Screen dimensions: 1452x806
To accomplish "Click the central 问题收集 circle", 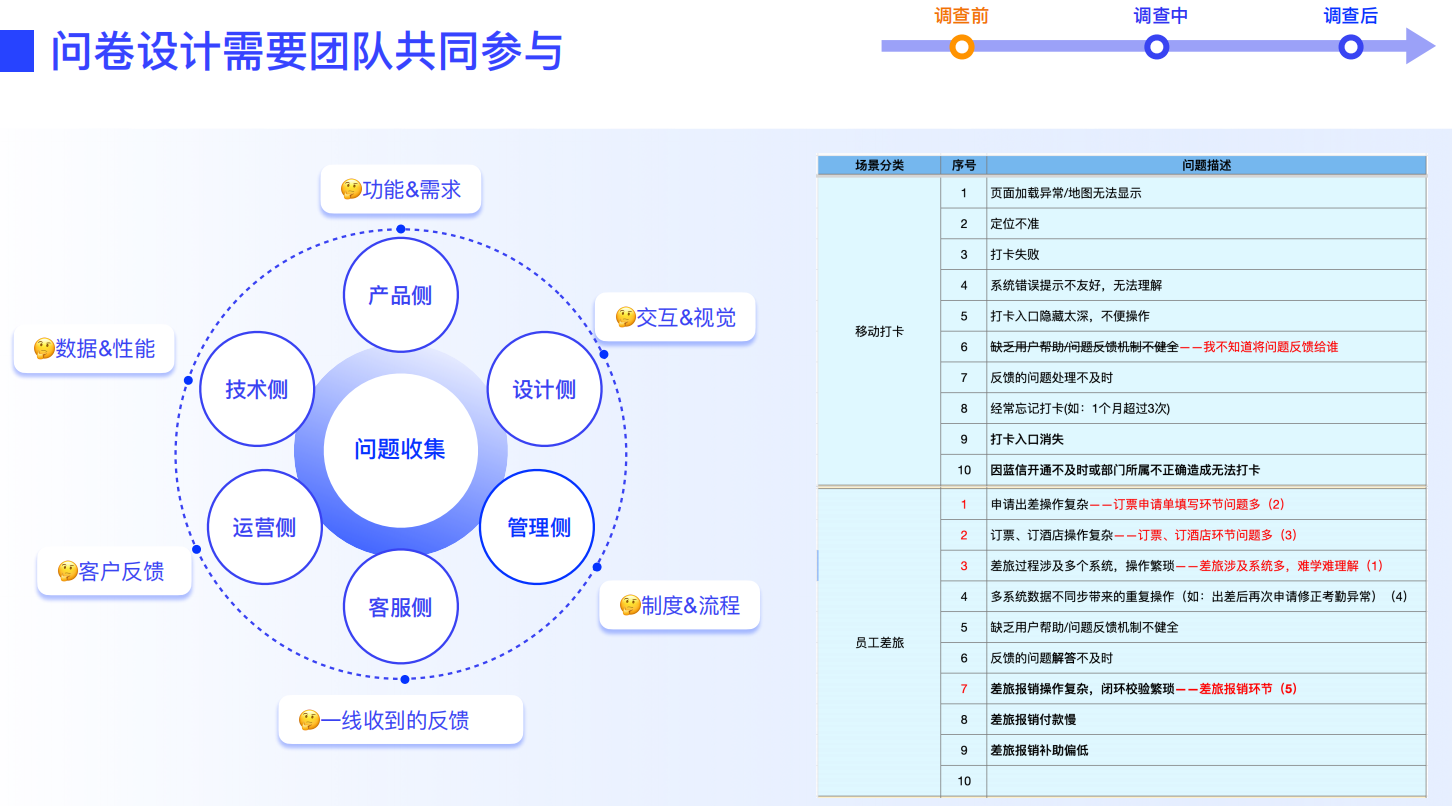I will pyautogui.click(x=400, y=449).
